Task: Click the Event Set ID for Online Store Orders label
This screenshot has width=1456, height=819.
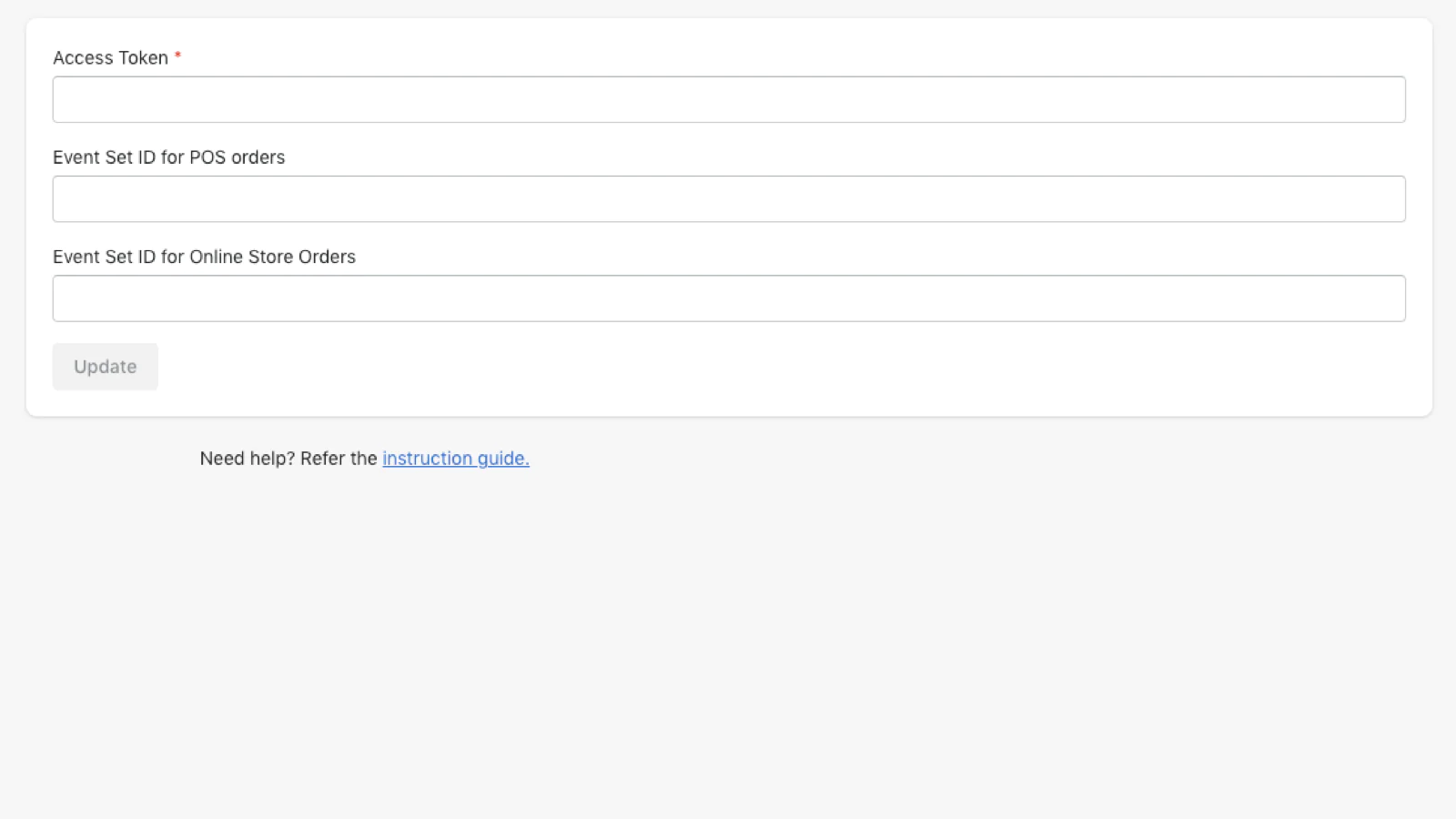Action: point(204,257)
